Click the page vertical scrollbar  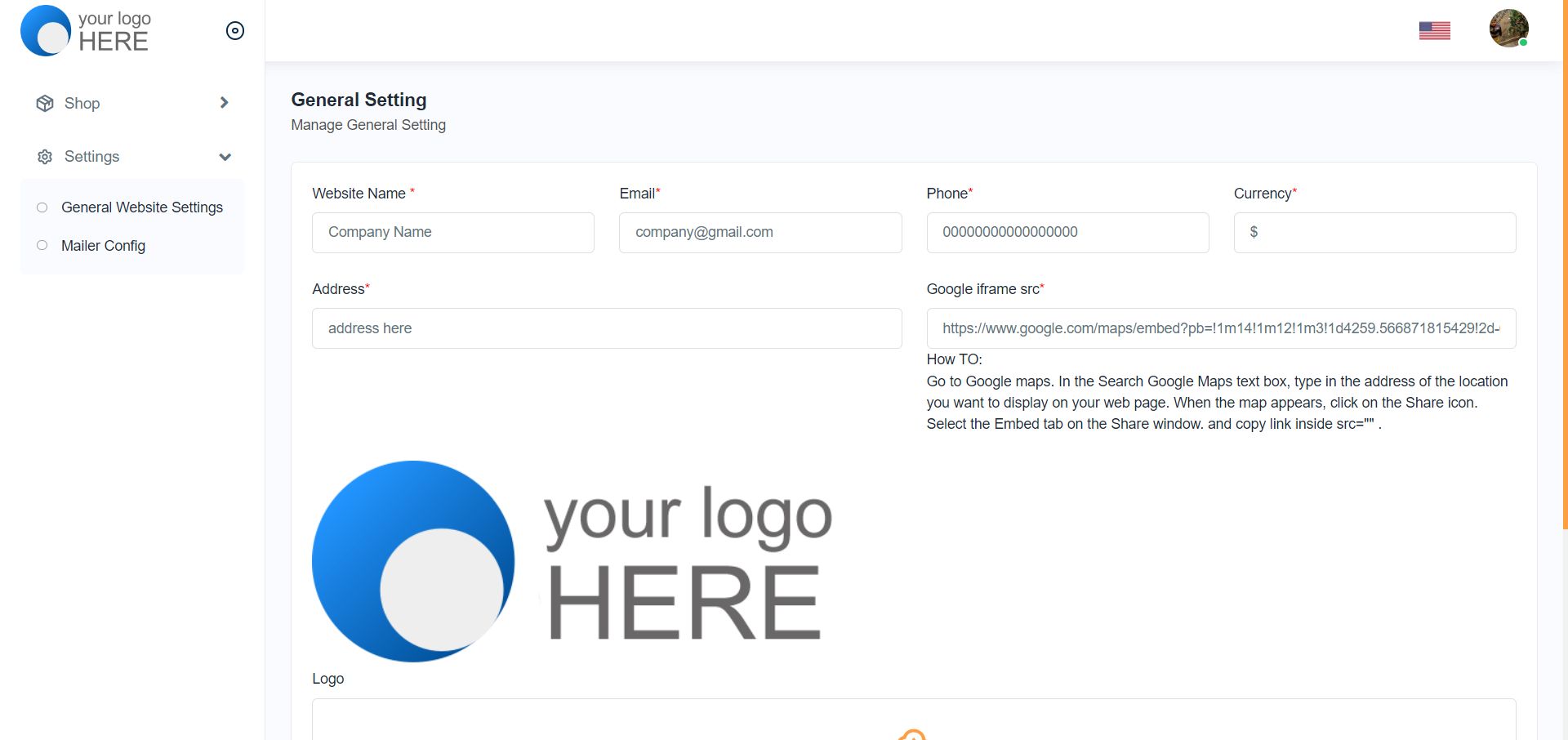click(x=1565, y=265)
